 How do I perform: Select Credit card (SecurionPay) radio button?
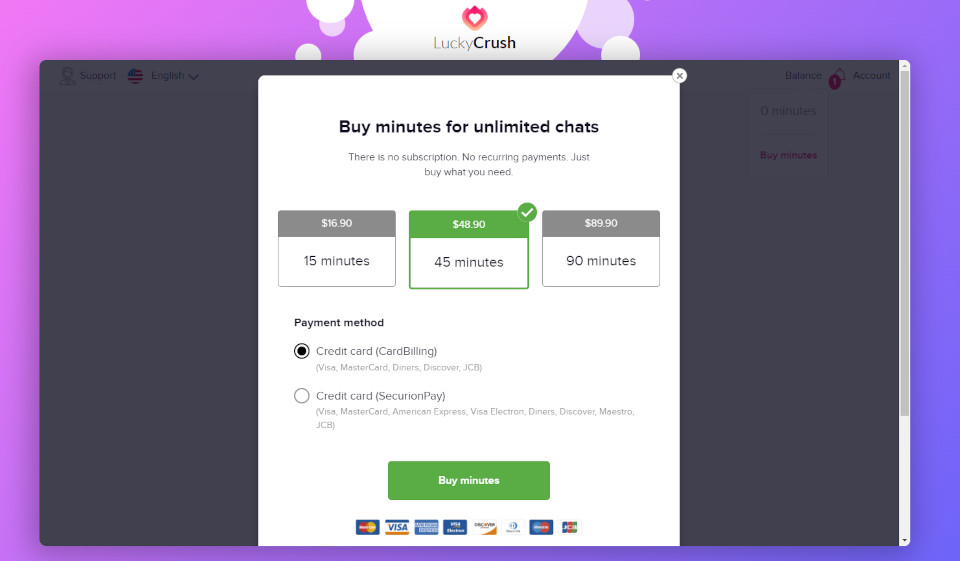[x=302, y=396]
